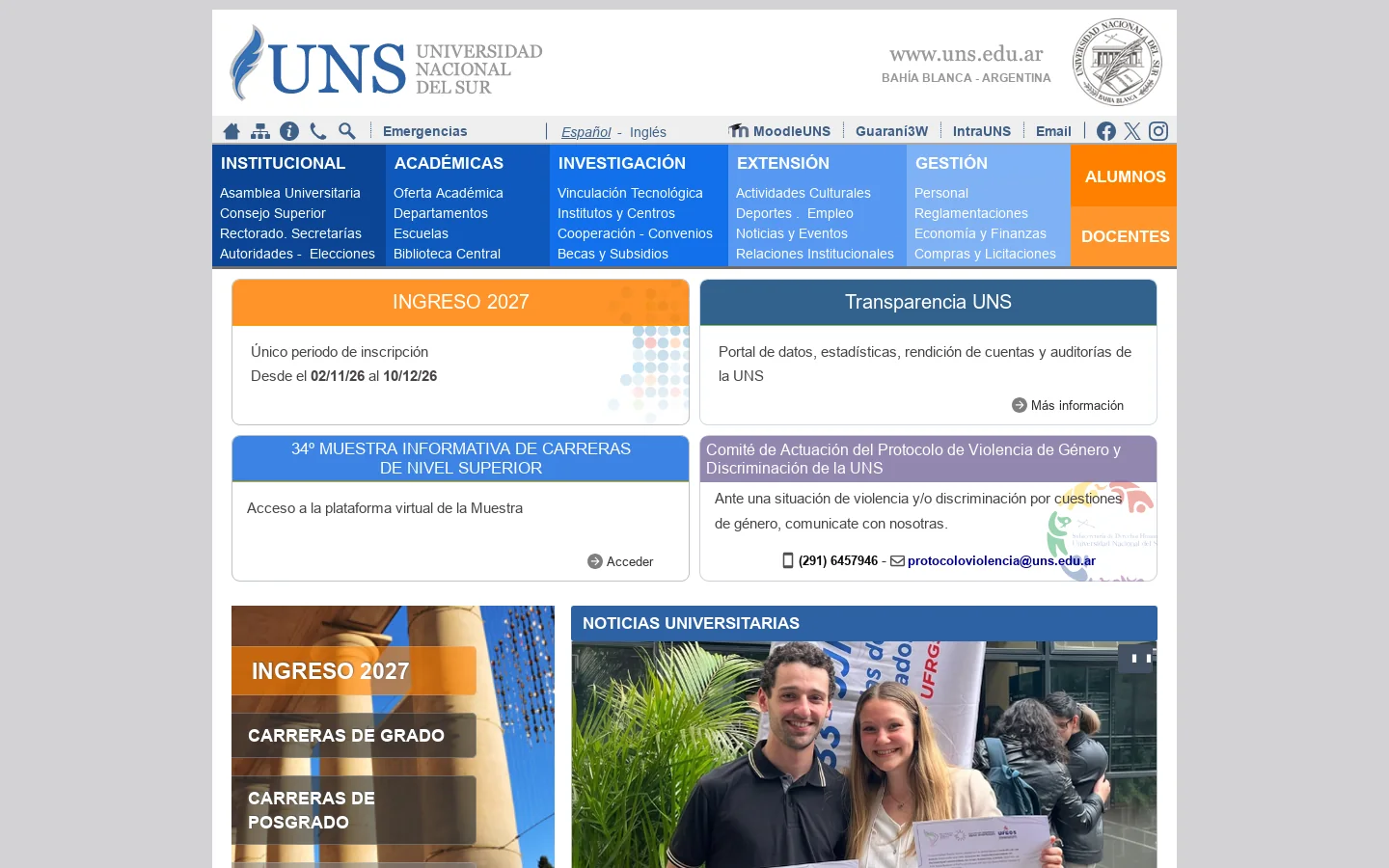This screenshot has width=1389, height=868.
Task: Click the INGRESO 2027 orange card header
Action: point(460,302)
